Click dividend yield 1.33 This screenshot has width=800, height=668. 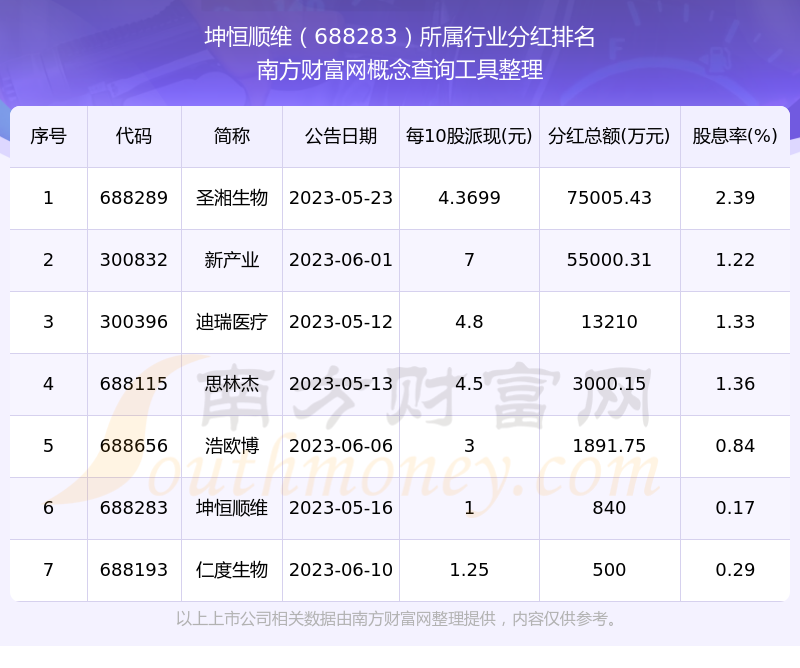[735, 322]
